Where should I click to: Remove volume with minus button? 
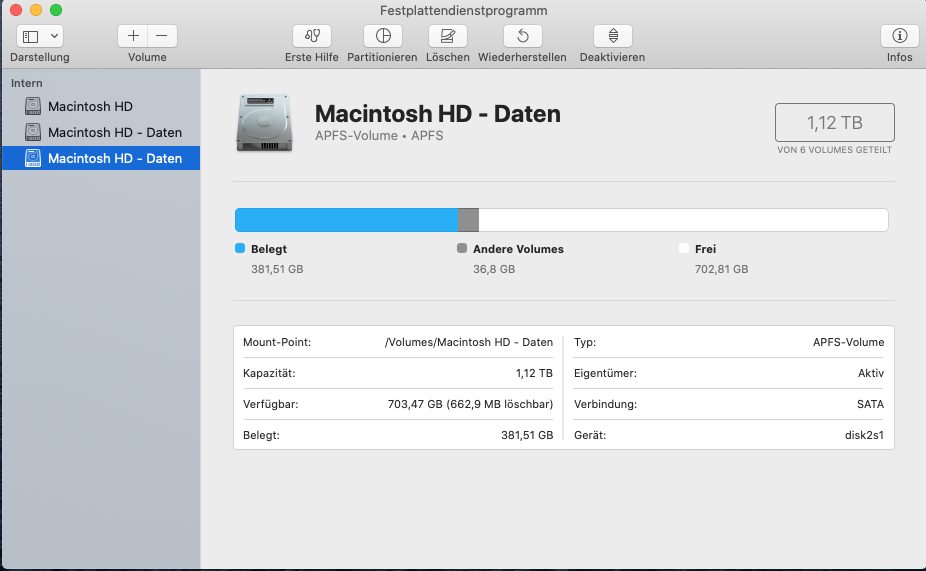coord(161,36)
